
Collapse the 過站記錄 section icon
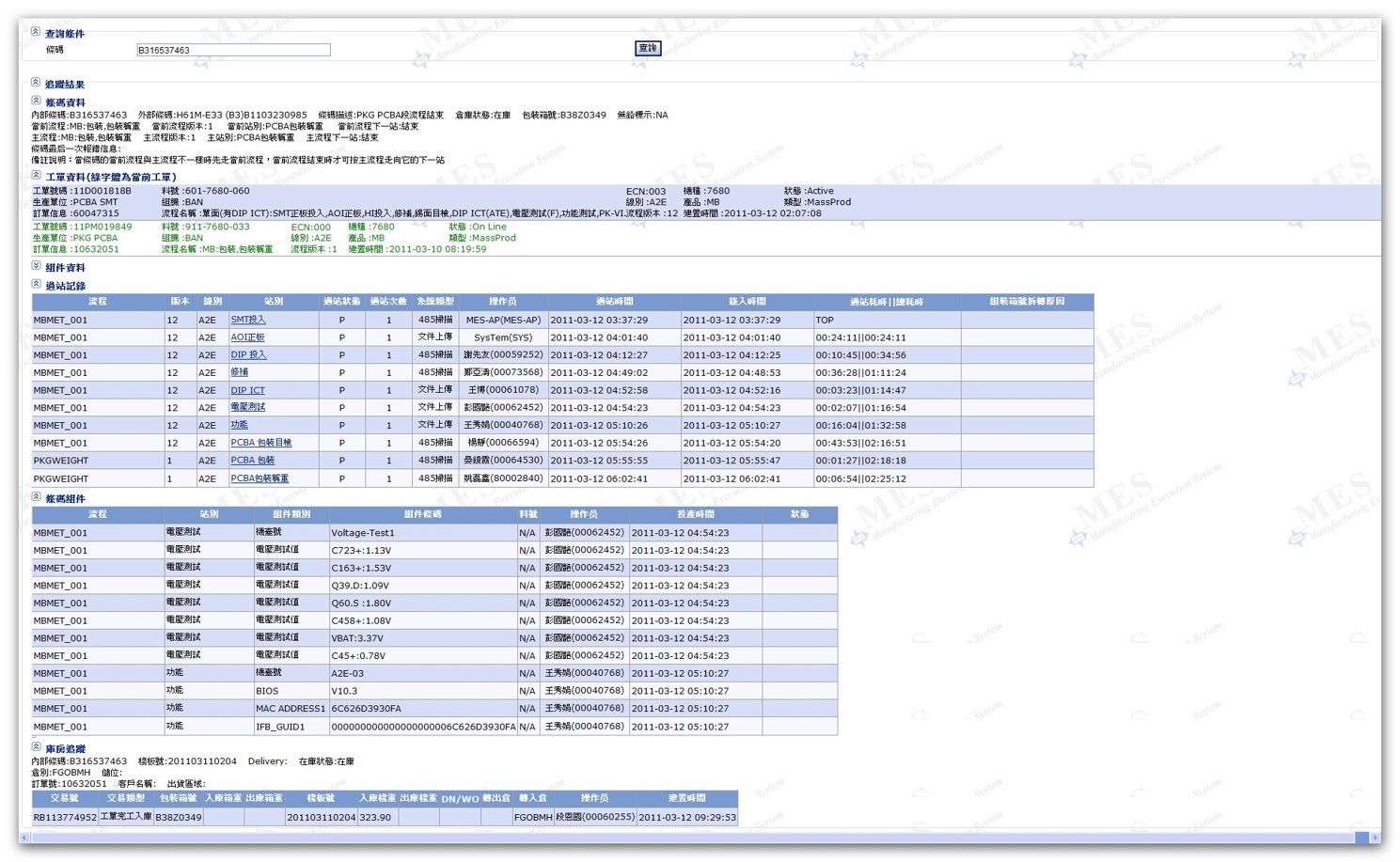coord(36,284)
